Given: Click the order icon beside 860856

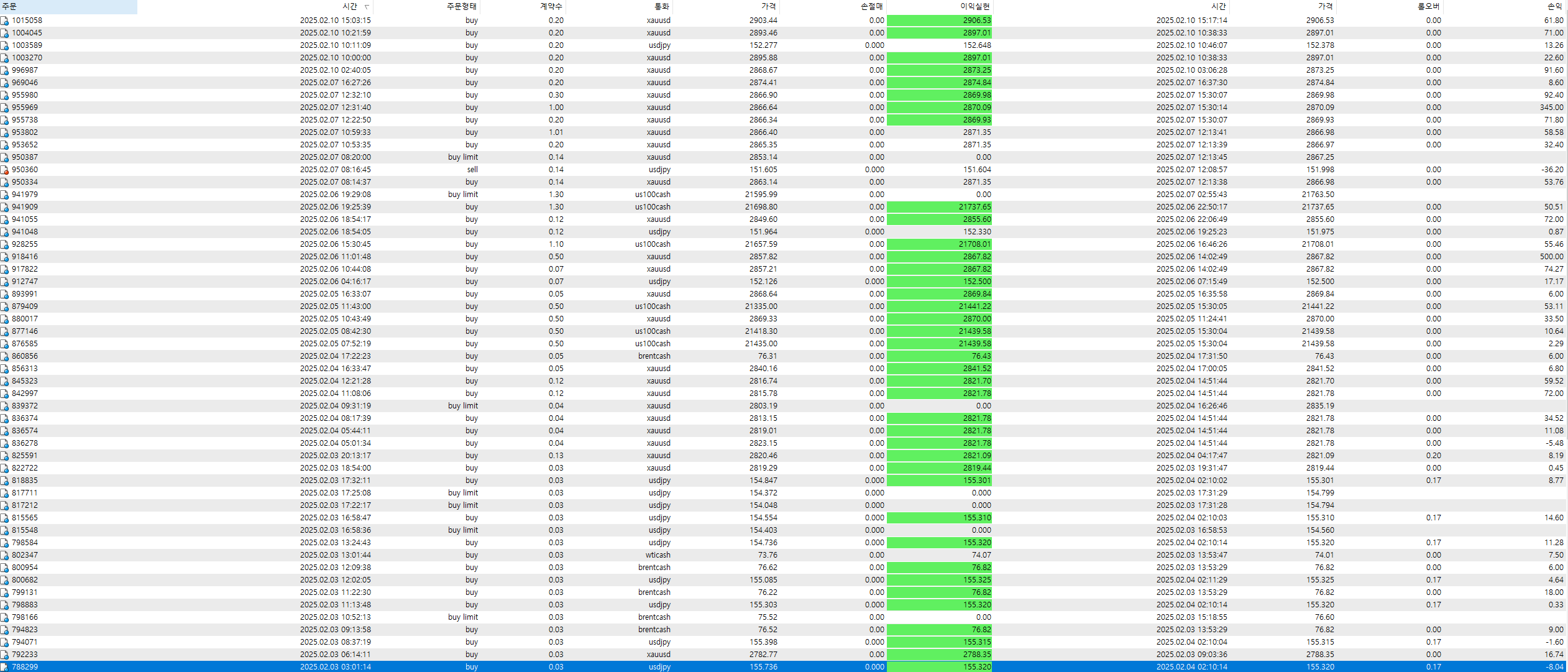Looking at the screenshot, I should tap(4, 356).
